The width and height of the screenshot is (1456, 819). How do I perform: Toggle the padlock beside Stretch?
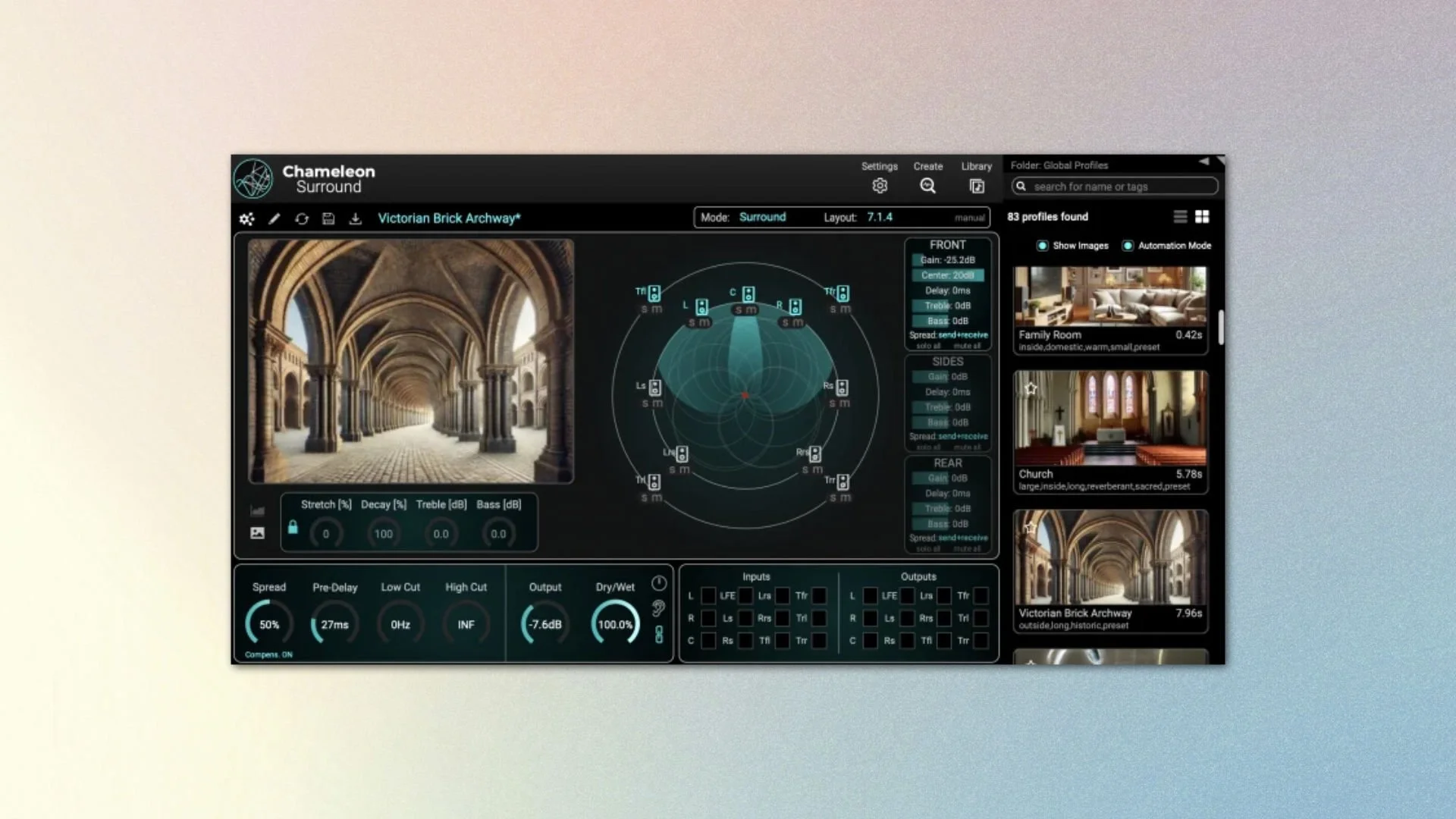(x=293, y=527)
